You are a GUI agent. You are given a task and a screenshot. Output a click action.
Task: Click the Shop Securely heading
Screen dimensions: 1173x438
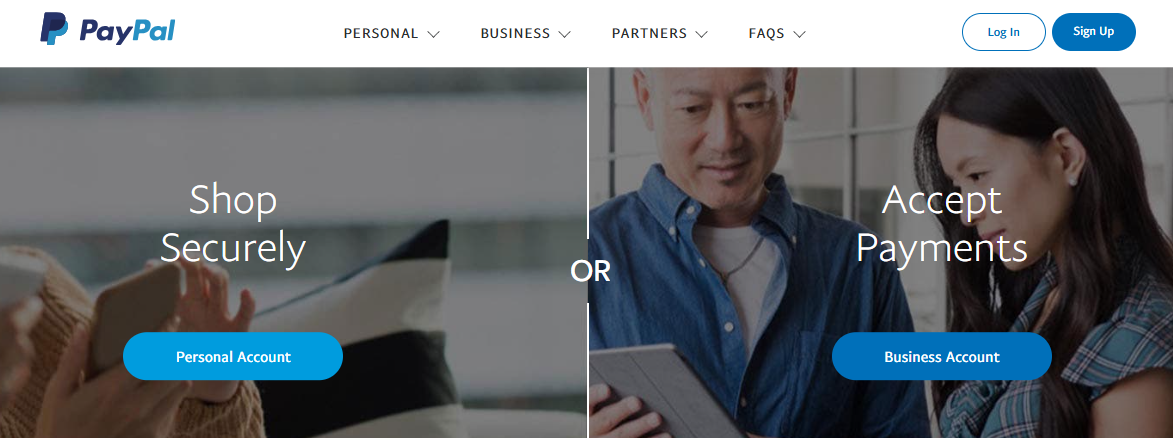233,223
